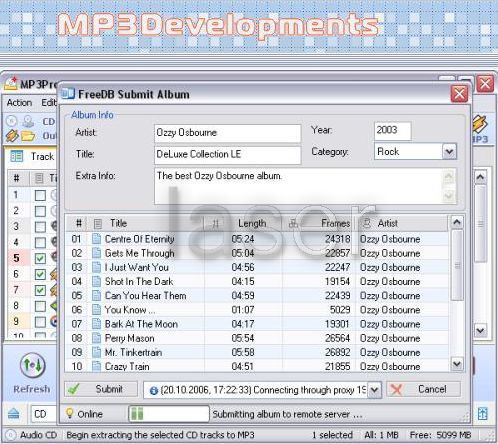Select the 'Mr. Tinkertrain' track row
Image resolution: width=498 pixels, height=444 pixels.
(x=257, y=352)
